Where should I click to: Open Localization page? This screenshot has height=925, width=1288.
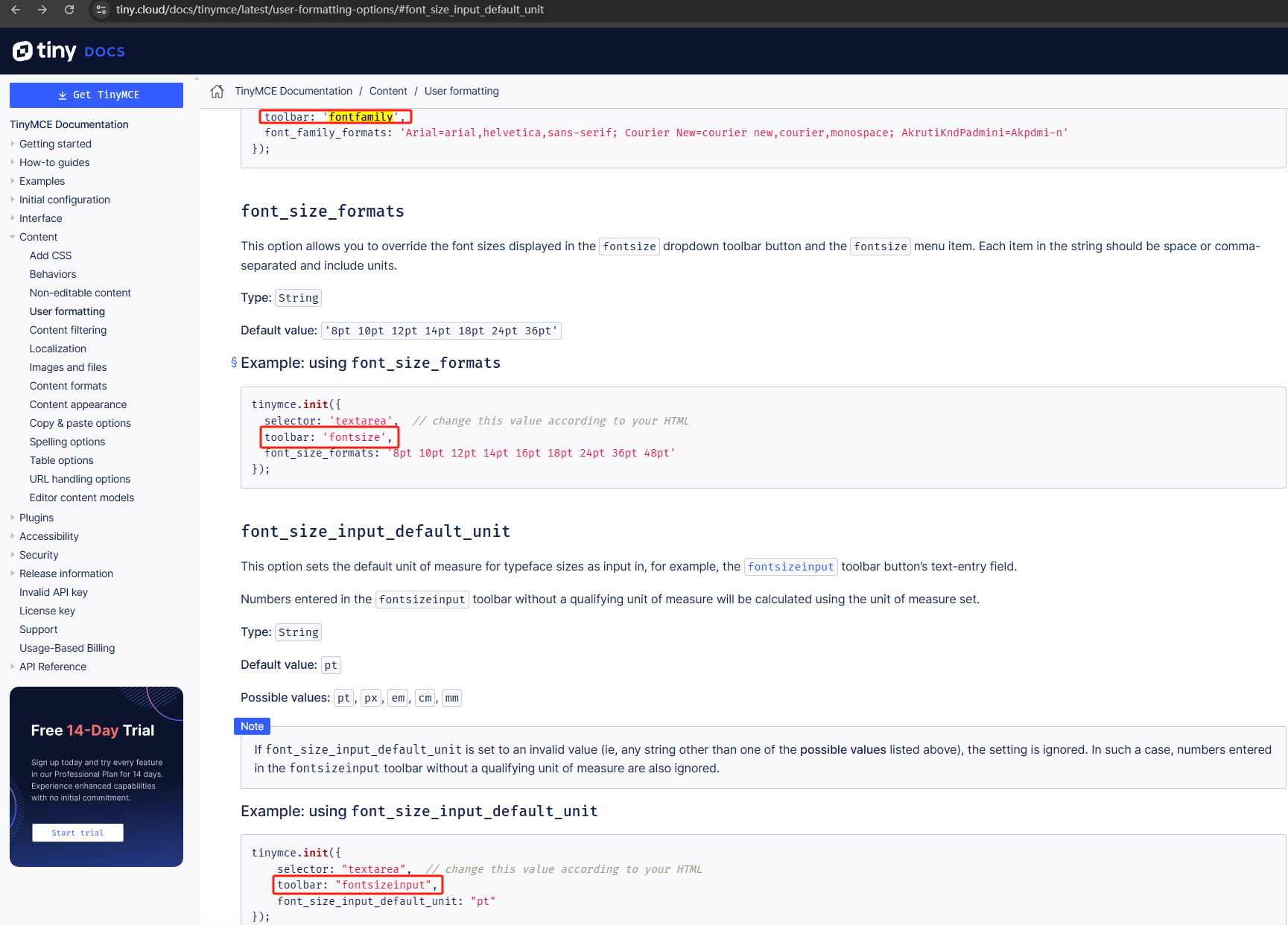pos(58,349)
